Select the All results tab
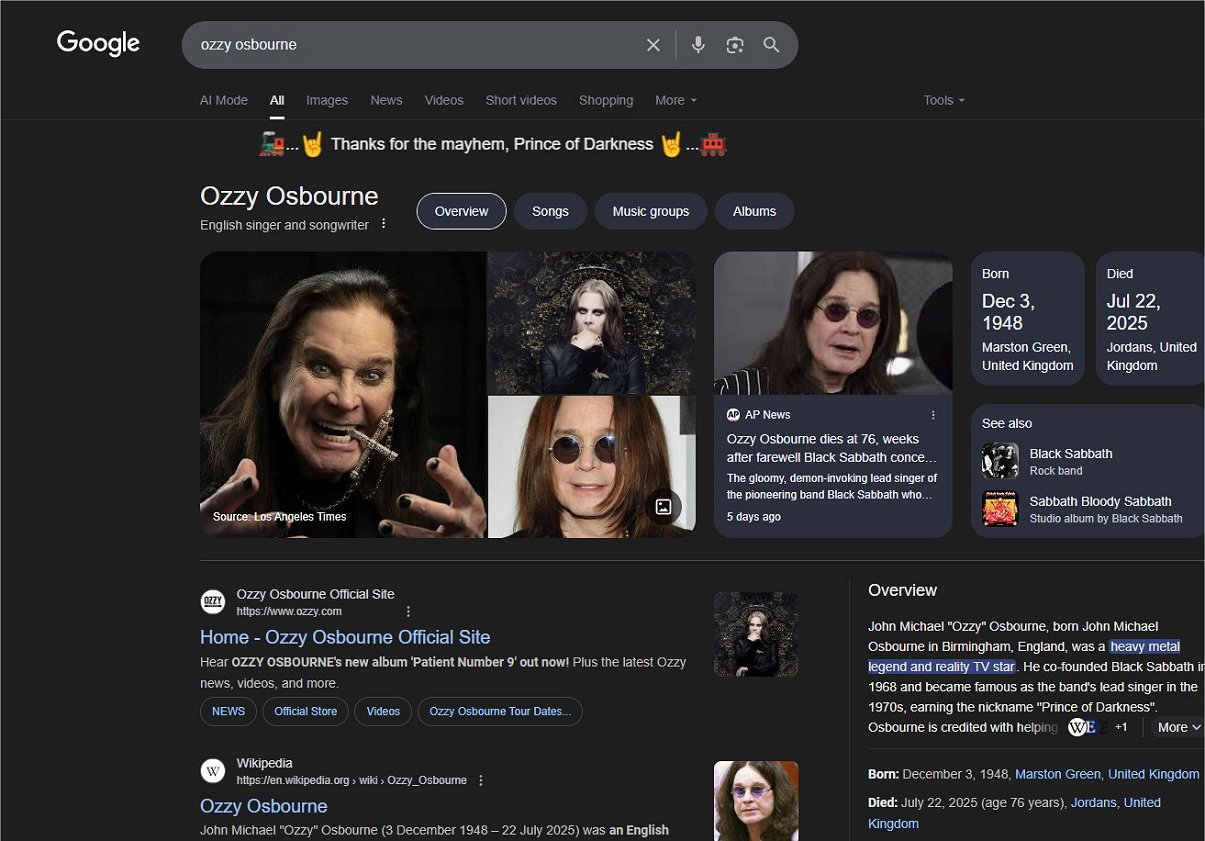1205x841 pixels. click(x=277, y=100)
